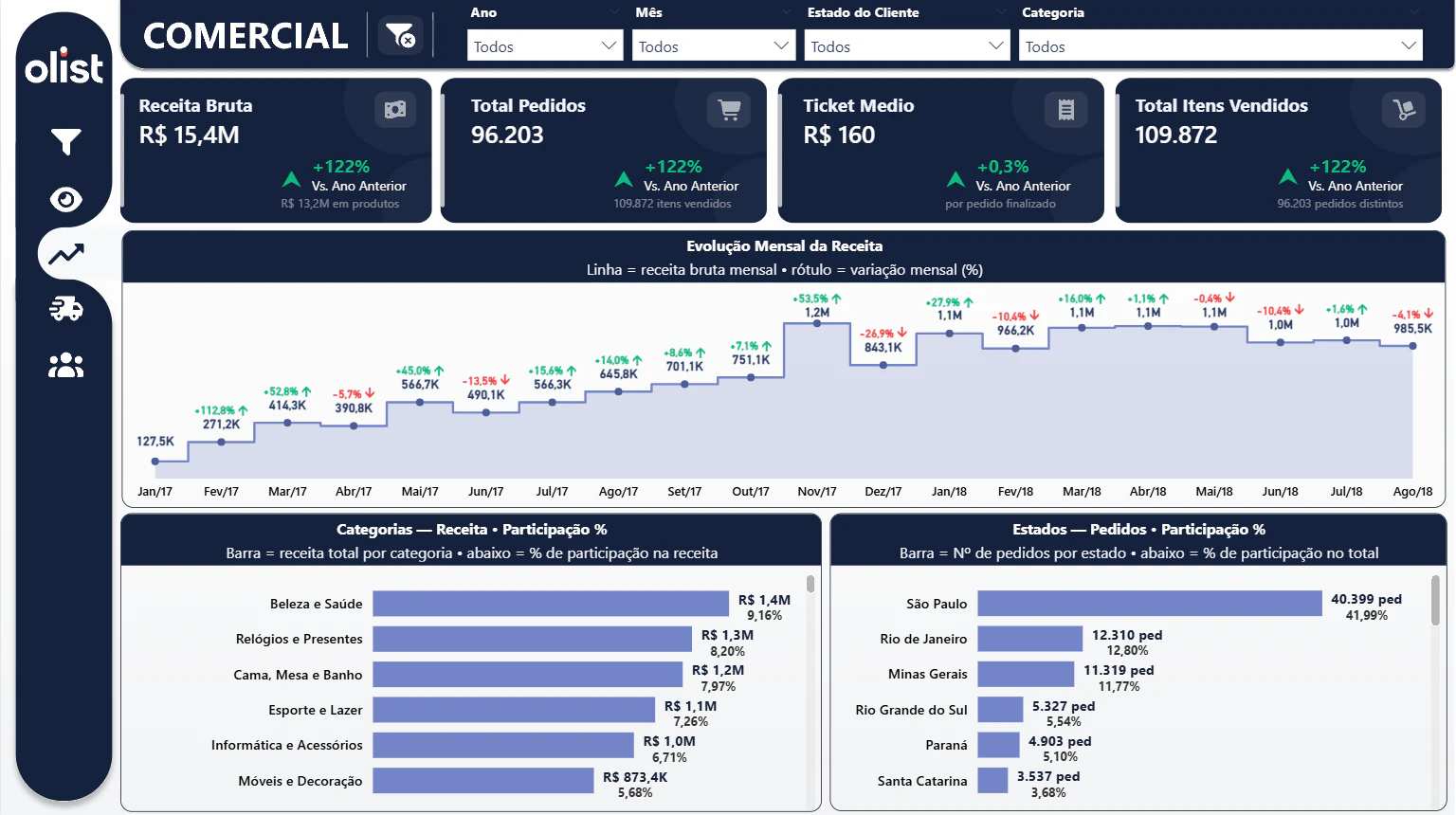This screenshot has height=815, width=1456.
Task: Click green up arrow on Total Pedidos card
Action: 624,178
